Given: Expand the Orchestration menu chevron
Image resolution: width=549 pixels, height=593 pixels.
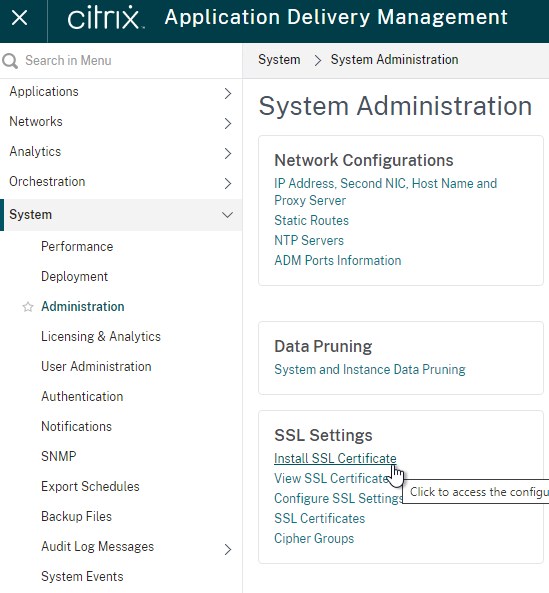Looking at the screenshot, I should tap(227, 183).
